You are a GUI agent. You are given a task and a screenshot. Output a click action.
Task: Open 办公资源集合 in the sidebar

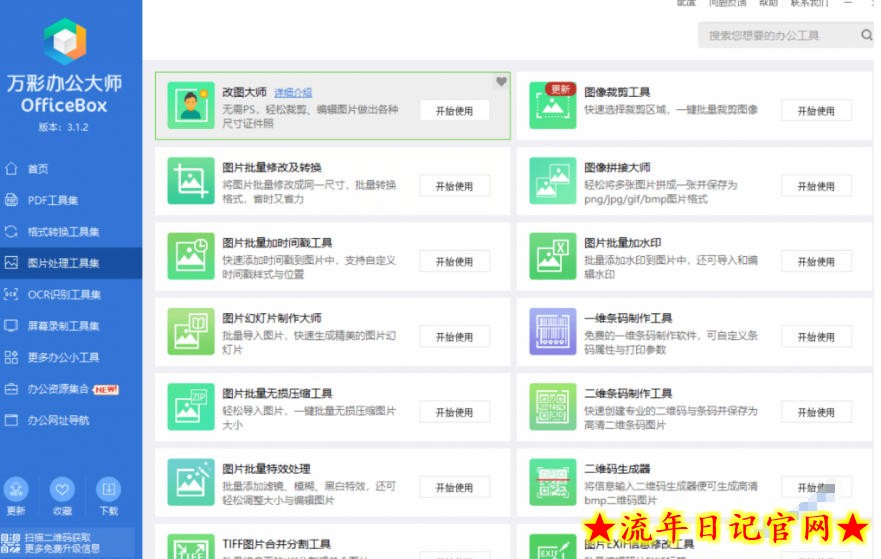tap(71, 389)
